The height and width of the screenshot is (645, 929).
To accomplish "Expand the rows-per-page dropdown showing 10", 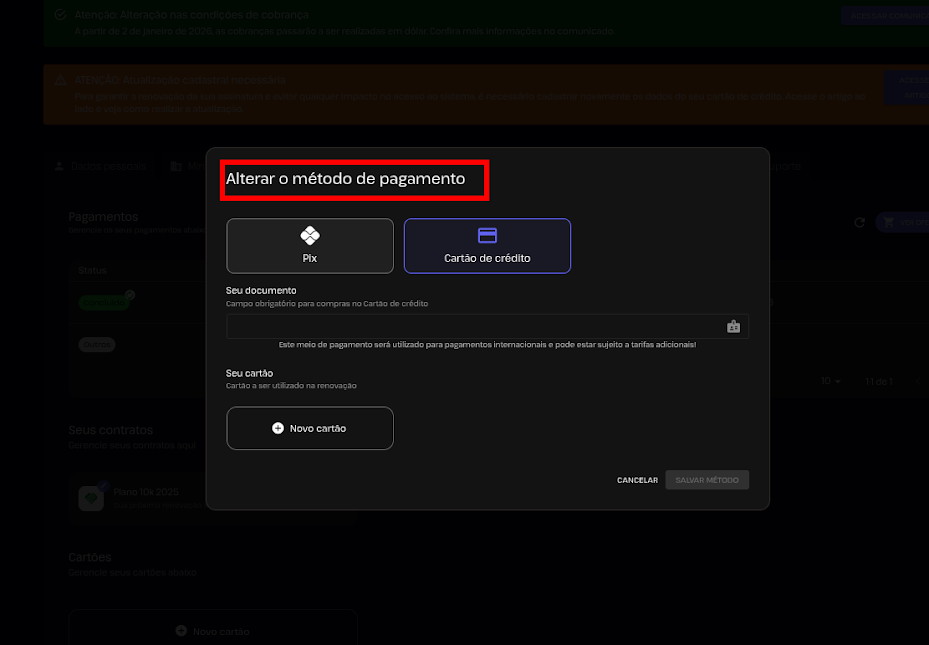I will click(x=831, y=381).
